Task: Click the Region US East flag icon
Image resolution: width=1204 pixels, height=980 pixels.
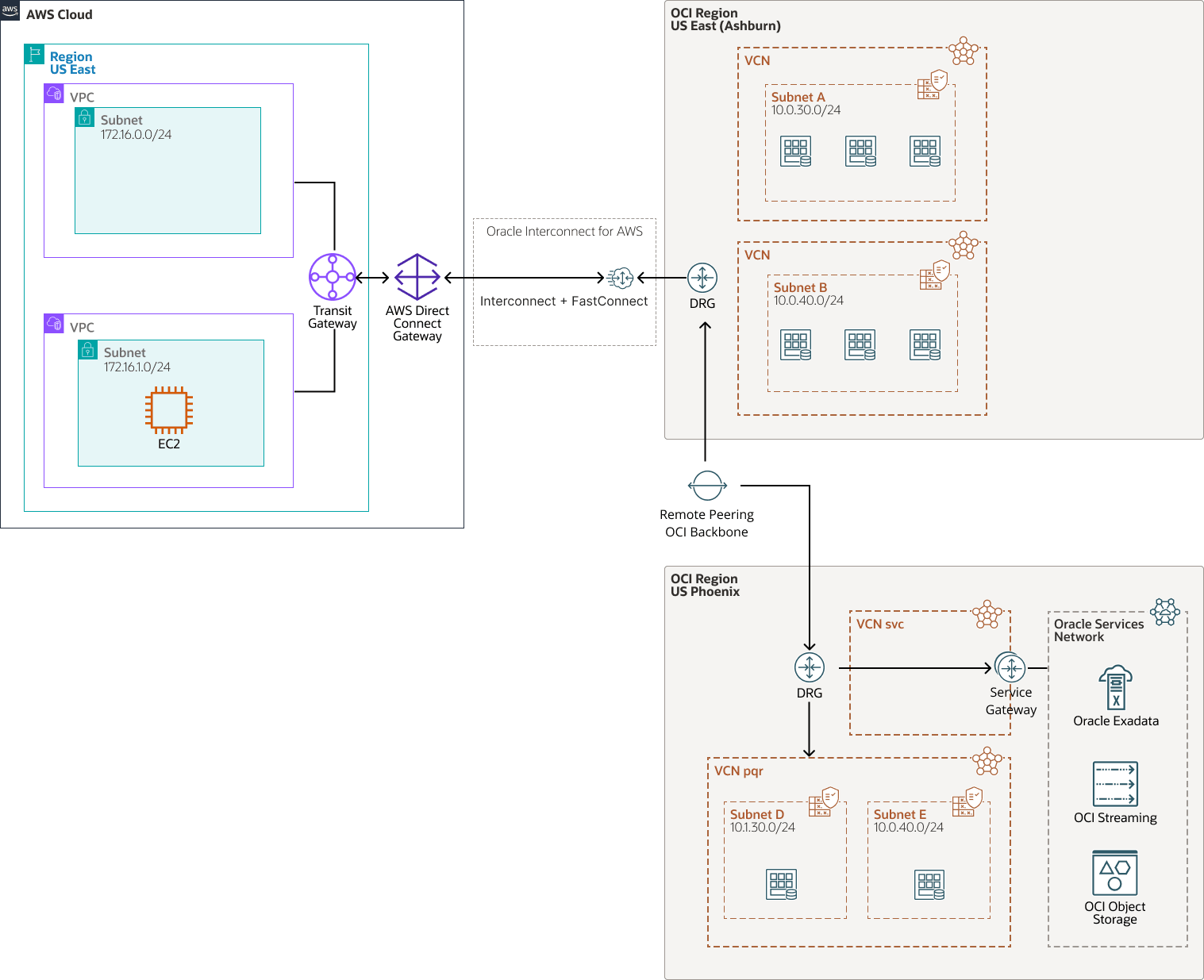Action: tap(34, 54)
